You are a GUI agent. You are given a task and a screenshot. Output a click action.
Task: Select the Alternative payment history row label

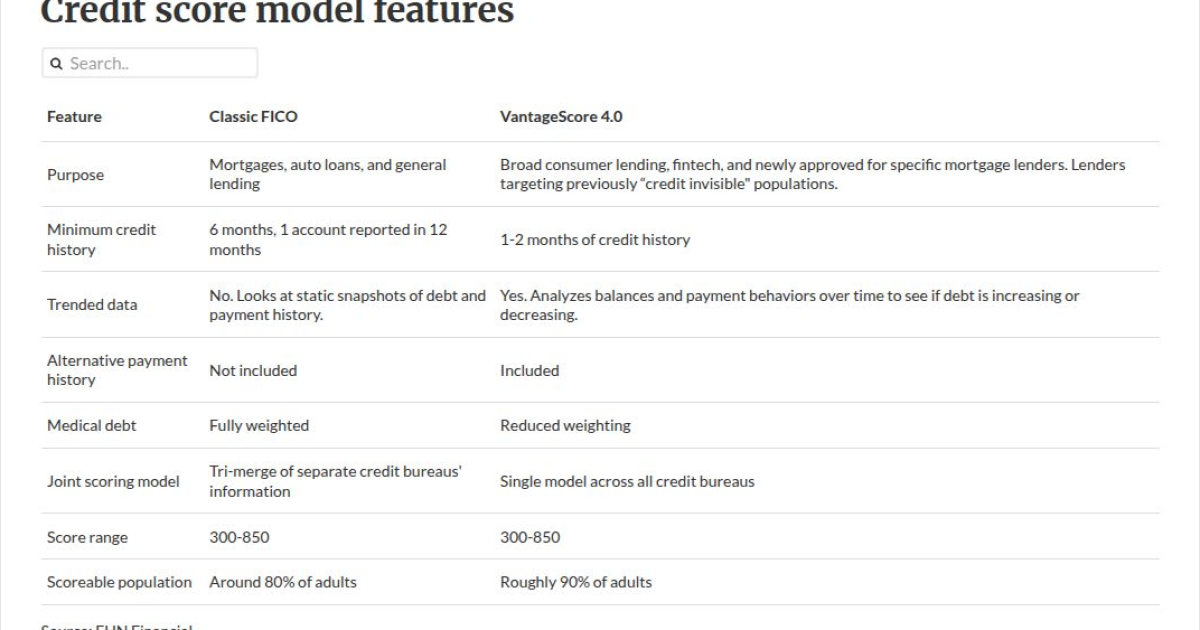point(117,370)
